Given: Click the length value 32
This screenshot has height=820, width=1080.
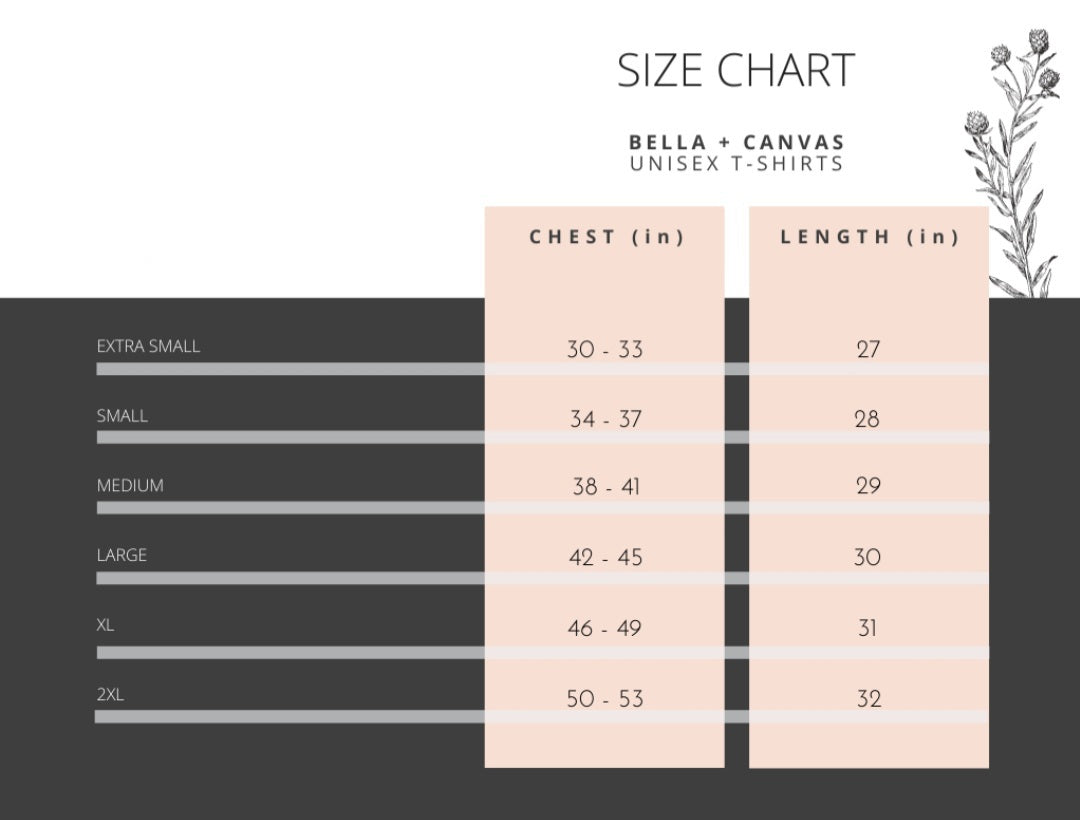Looking at the screenshot, I should pyautogui.click(x=868, y=699).
